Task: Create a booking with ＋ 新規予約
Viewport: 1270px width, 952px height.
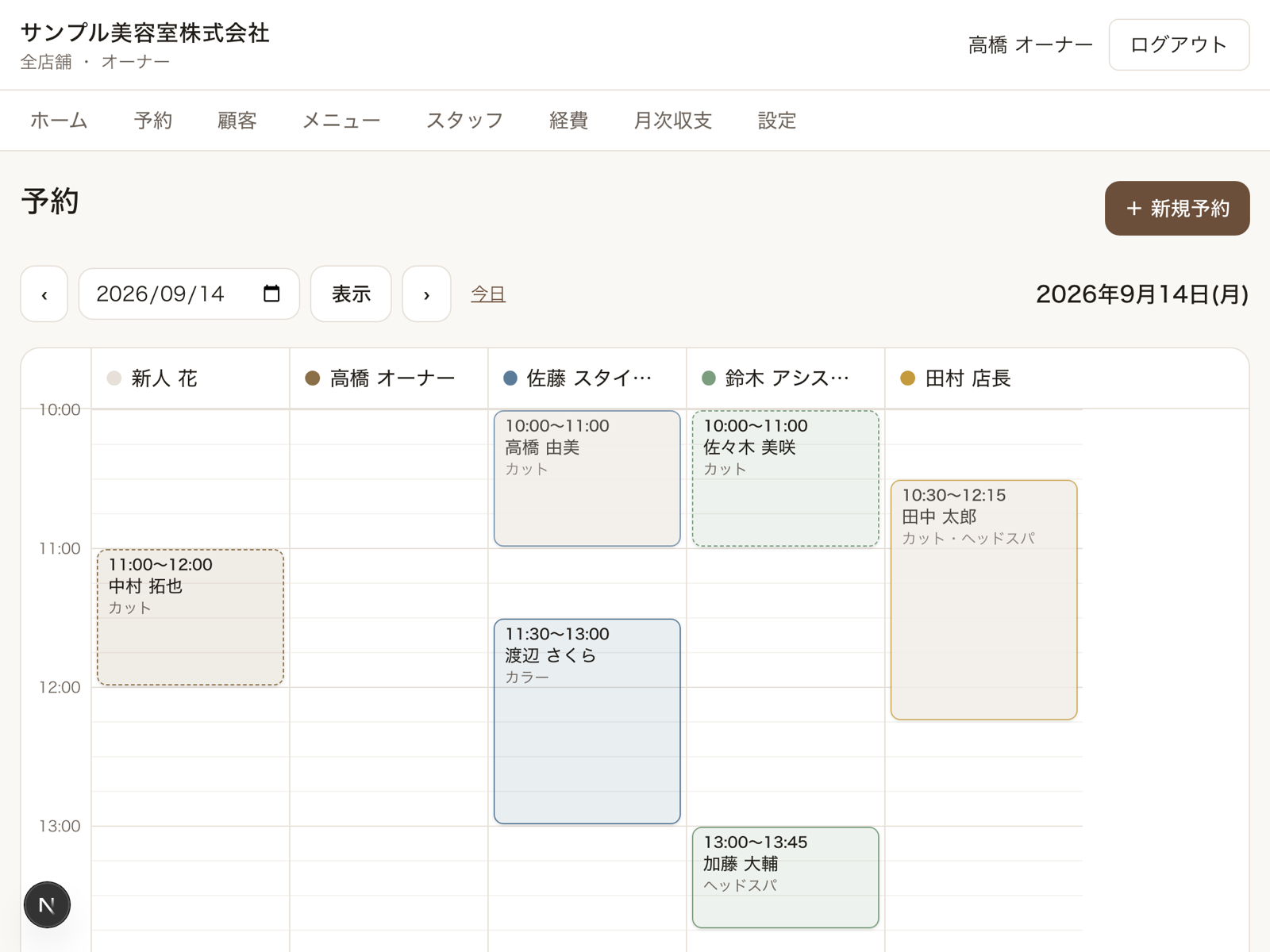Action: point(1177,209)
